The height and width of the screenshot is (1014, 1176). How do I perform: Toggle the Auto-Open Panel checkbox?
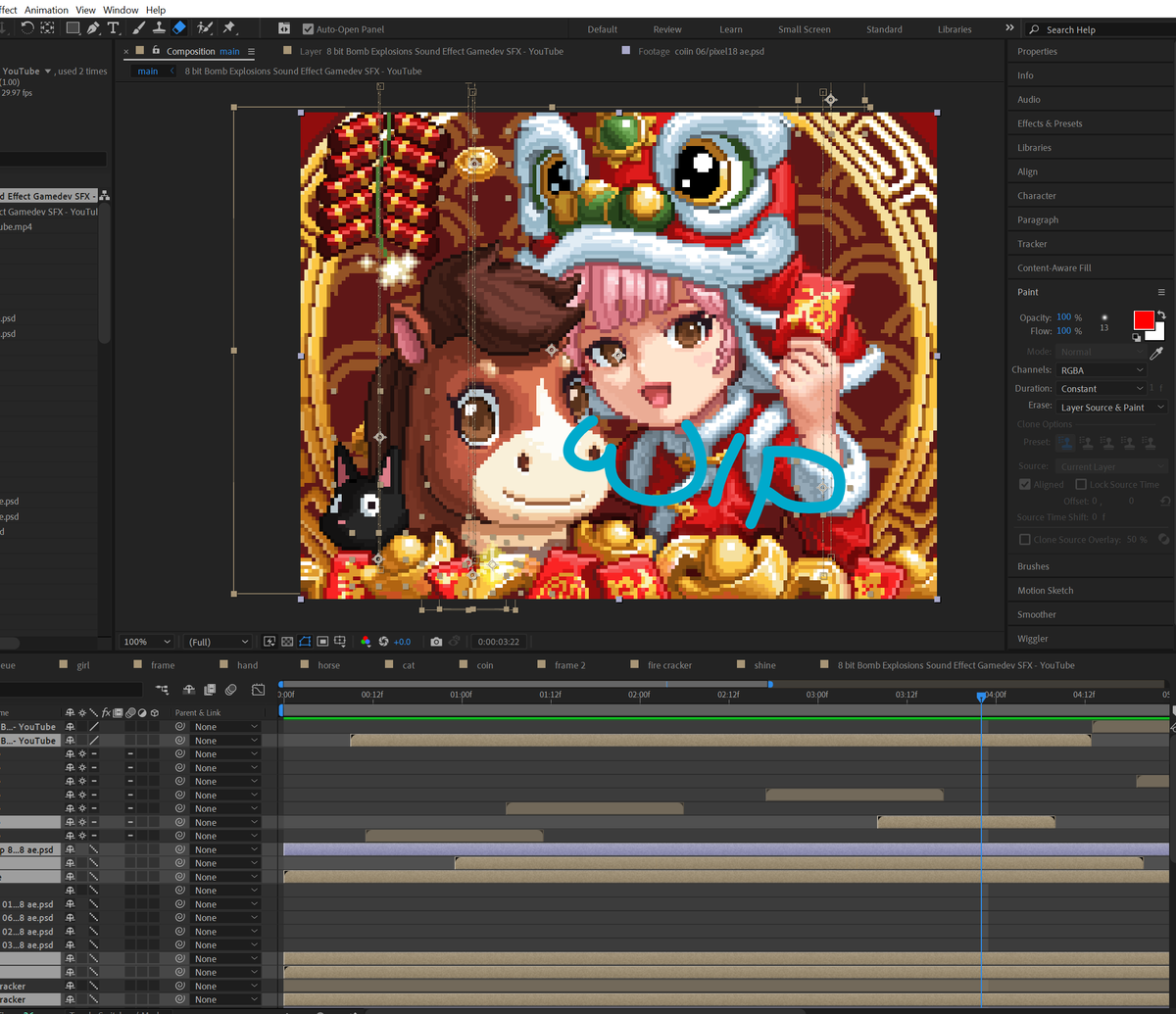coord(309,29)
